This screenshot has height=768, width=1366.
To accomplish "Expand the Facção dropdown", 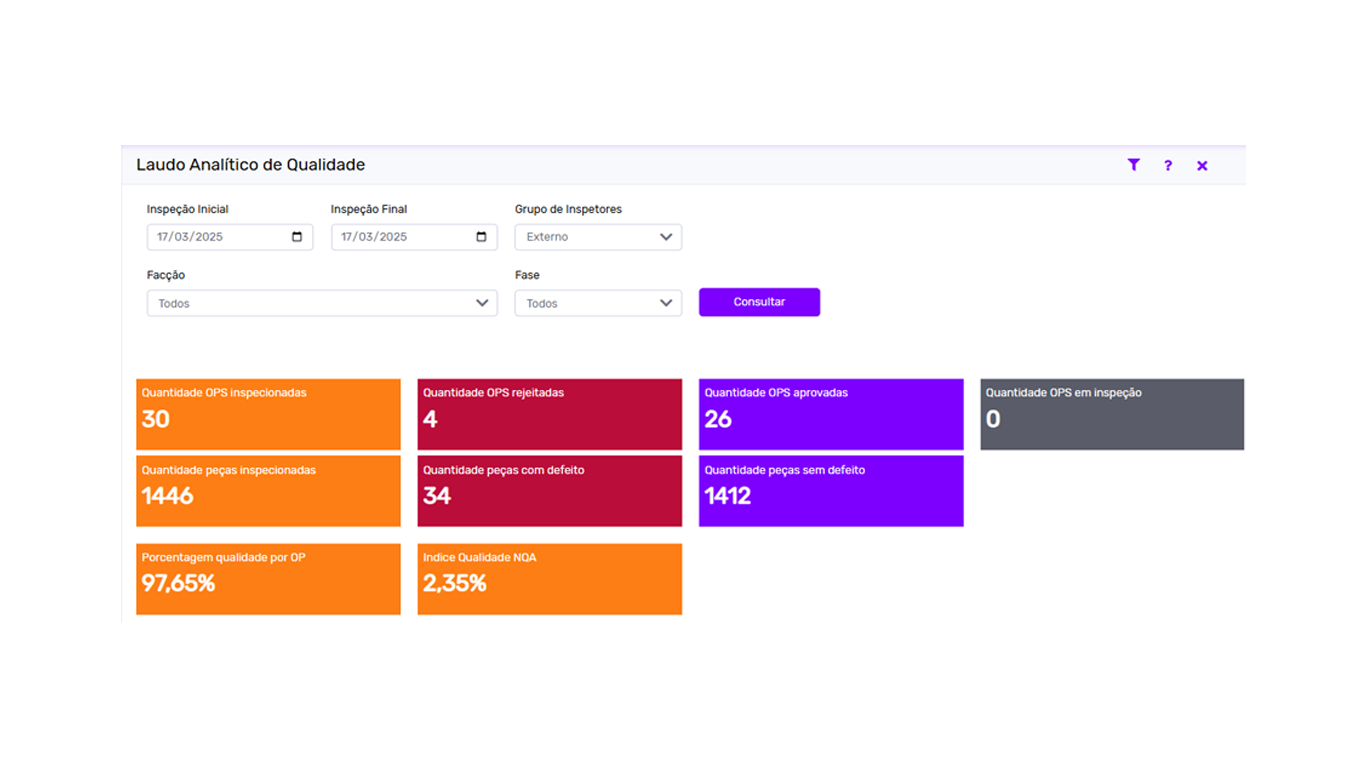I will click(x=322, y=303).
